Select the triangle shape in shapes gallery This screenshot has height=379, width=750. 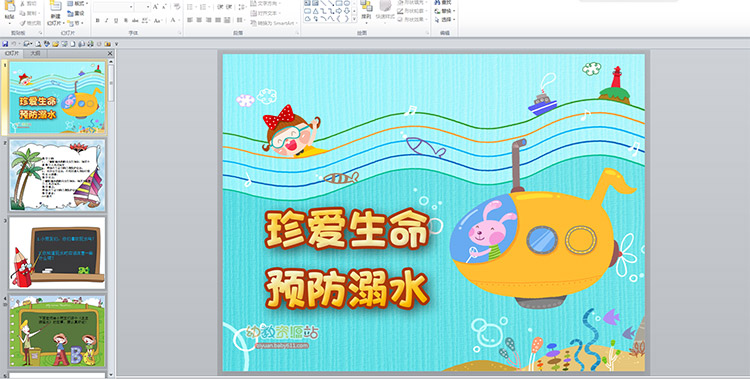click(315, 11)
